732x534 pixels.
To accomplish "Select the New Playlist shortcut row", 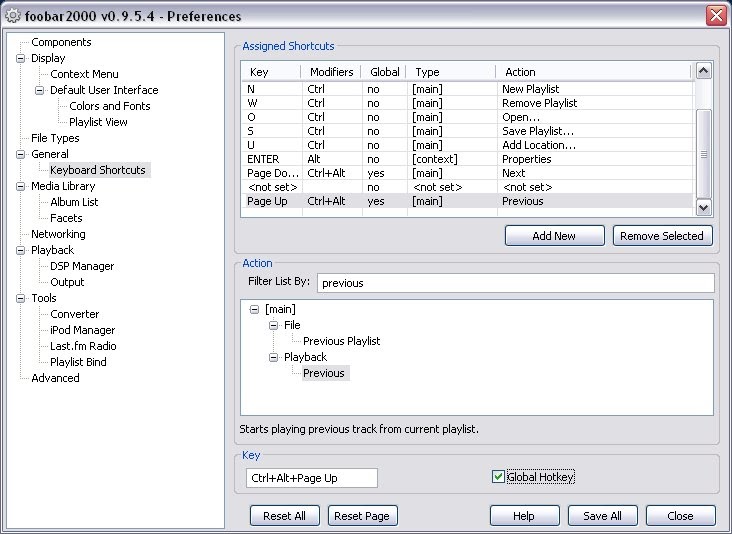I will coord(468,89).
